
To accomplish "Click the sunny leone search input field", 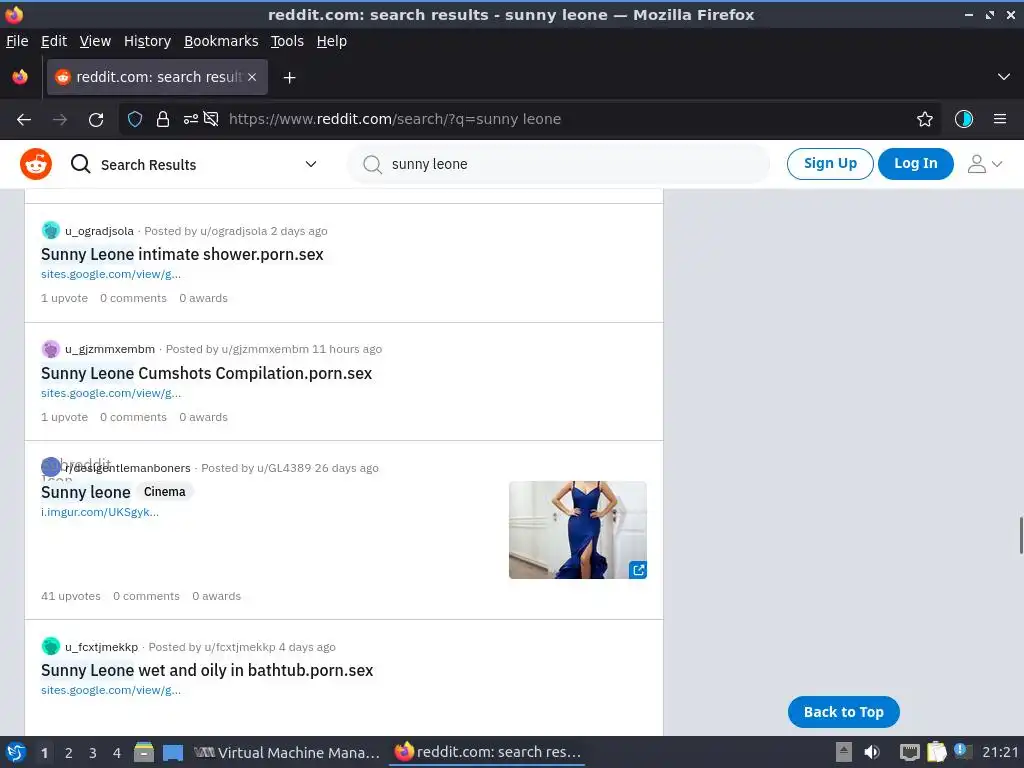I will click(x=558, y=164).
